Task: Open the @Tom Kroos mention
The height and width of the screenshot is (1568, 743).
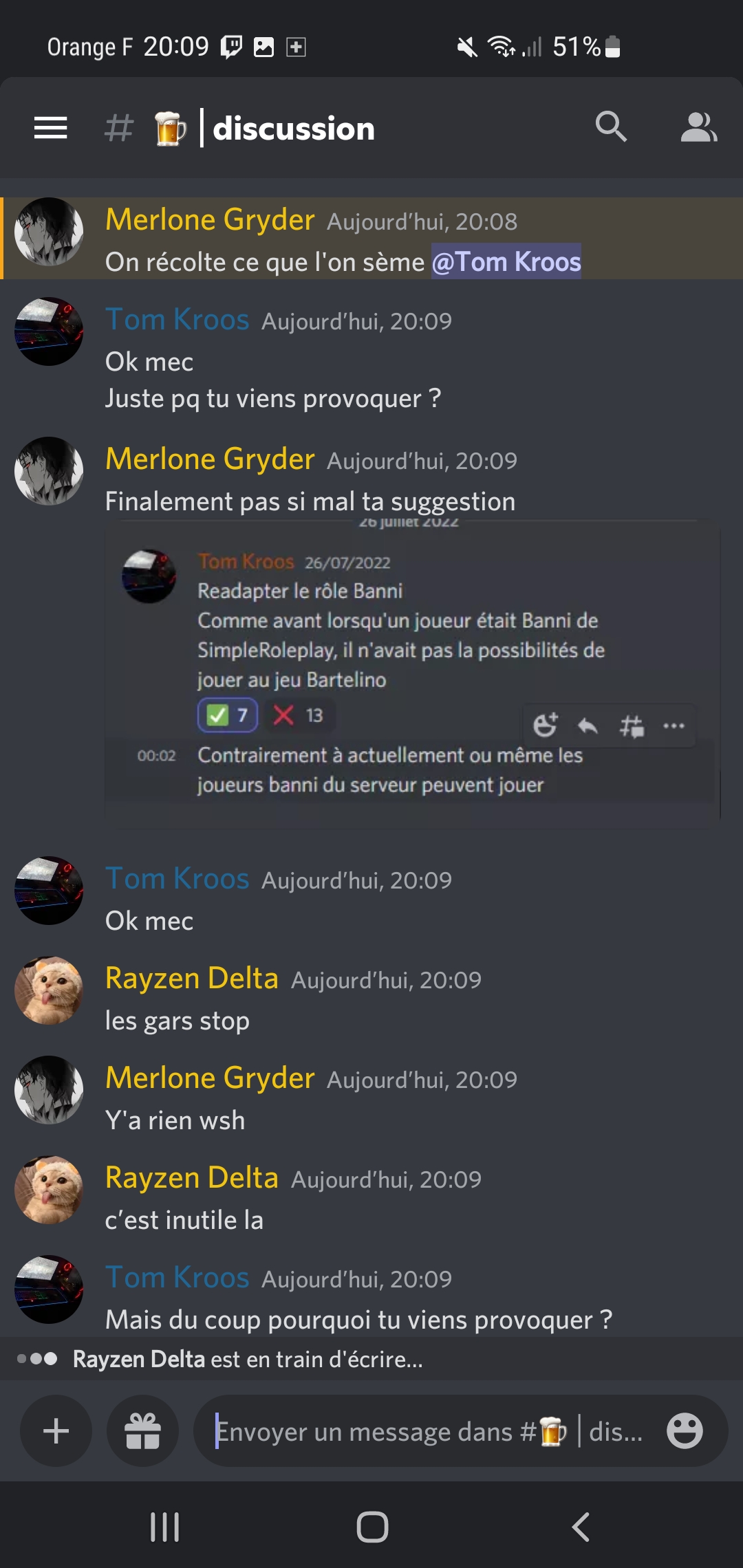Action: click(506, 261)
